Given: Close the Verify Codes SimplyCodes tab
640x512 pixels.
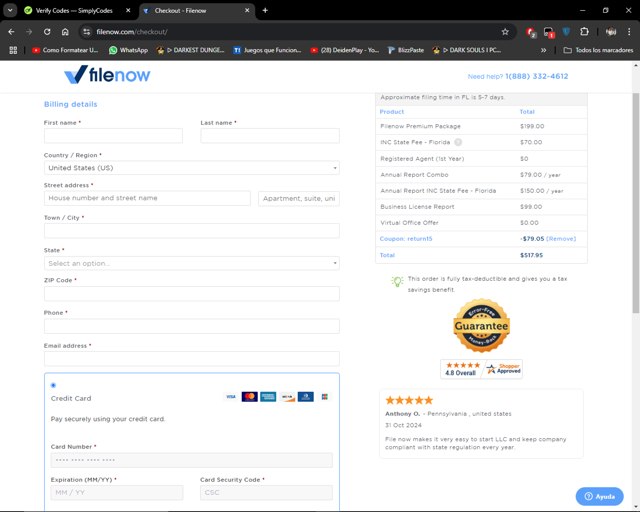Looking at the screenshot, I should click(x=128, y=11).
